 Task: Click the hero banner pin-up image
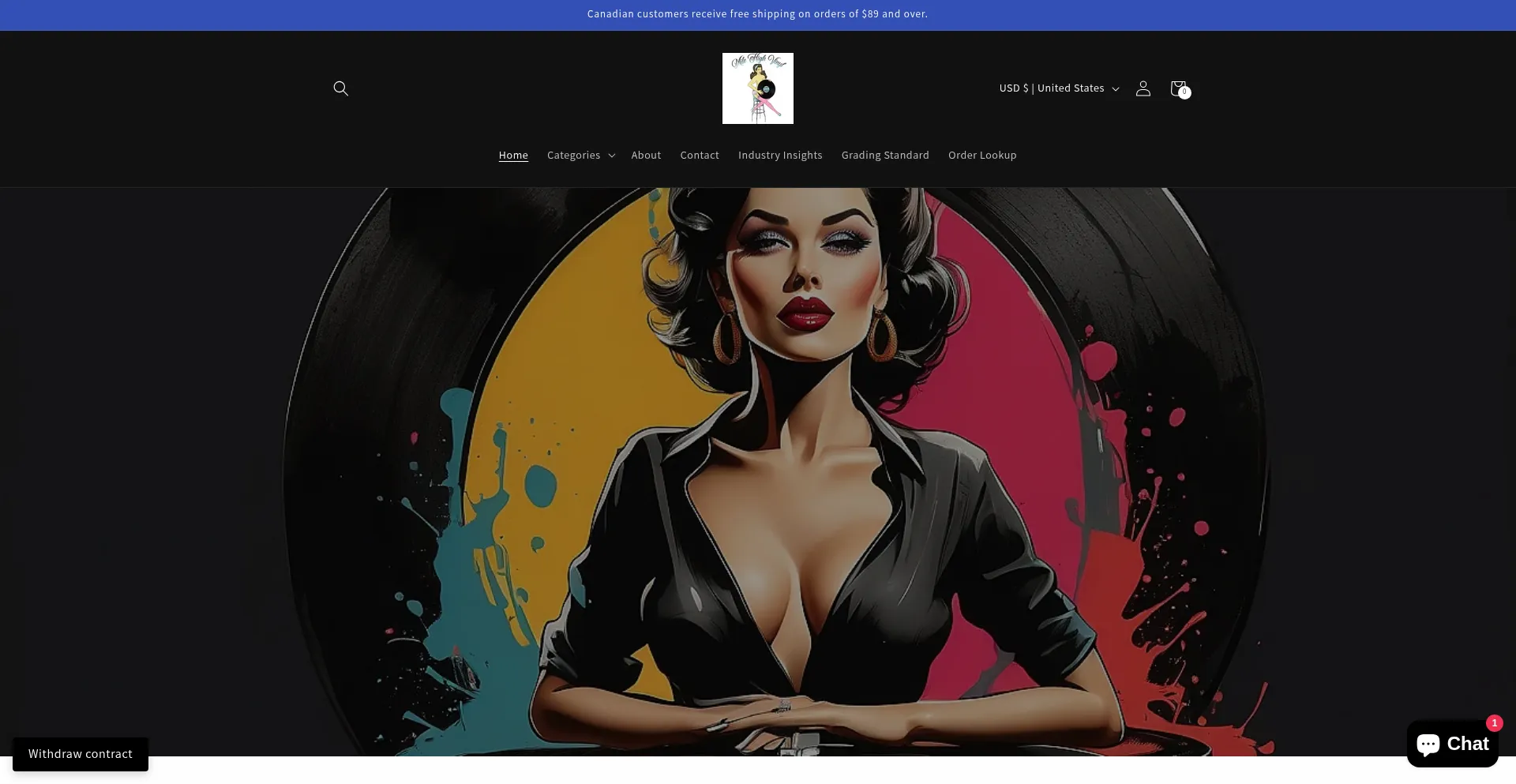click(758, 472)
